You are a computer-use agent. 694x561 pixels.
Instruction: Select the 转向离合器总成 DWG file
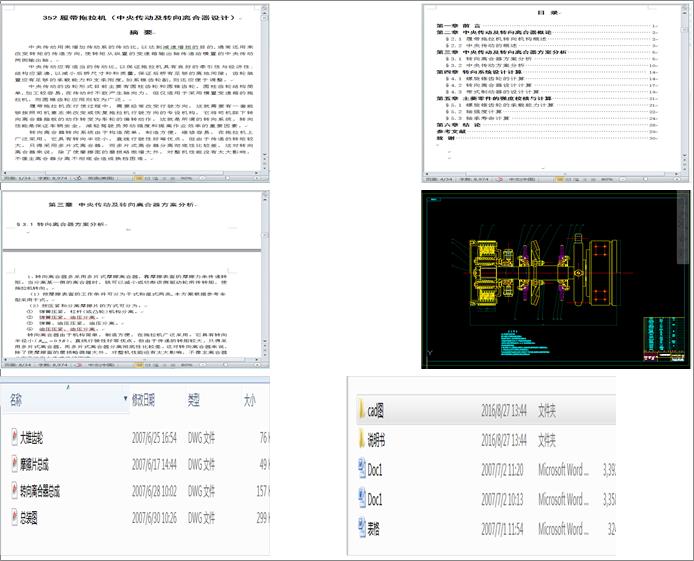[40, 491]
